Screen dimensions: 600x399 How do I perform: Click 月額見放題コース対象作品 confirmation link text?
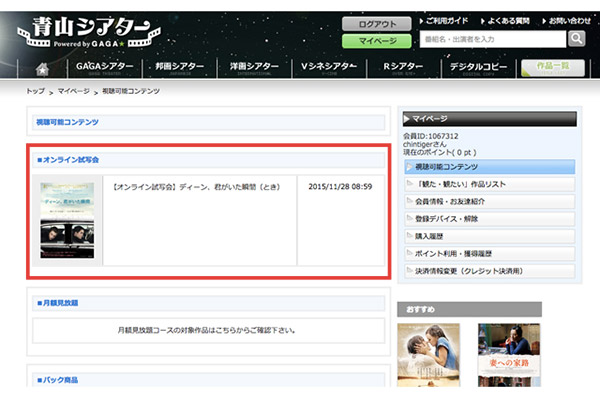(x=207, y=330)
